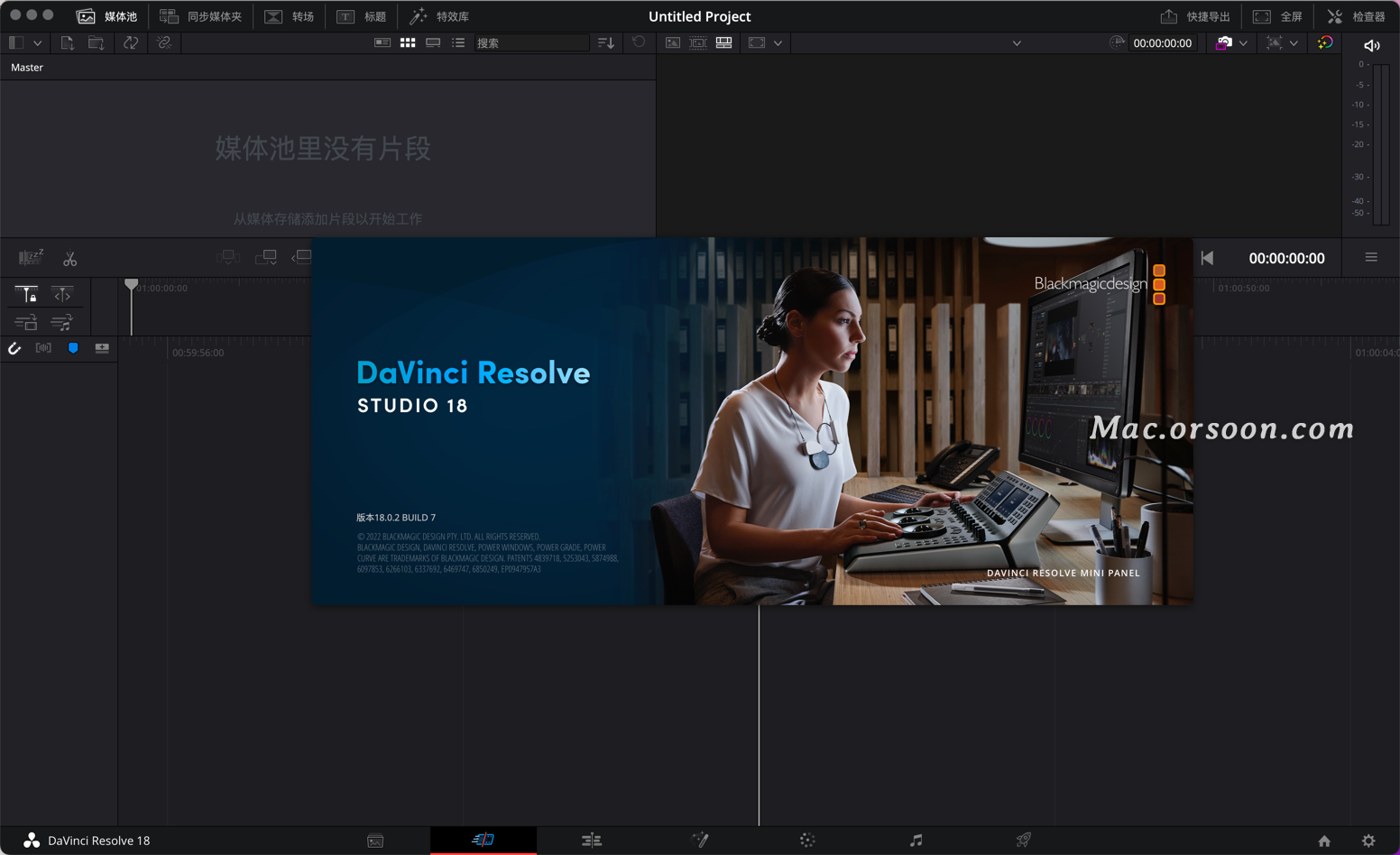Switch to the Deliver page
Screen dimensions: 1400x855
[1024, 841]
